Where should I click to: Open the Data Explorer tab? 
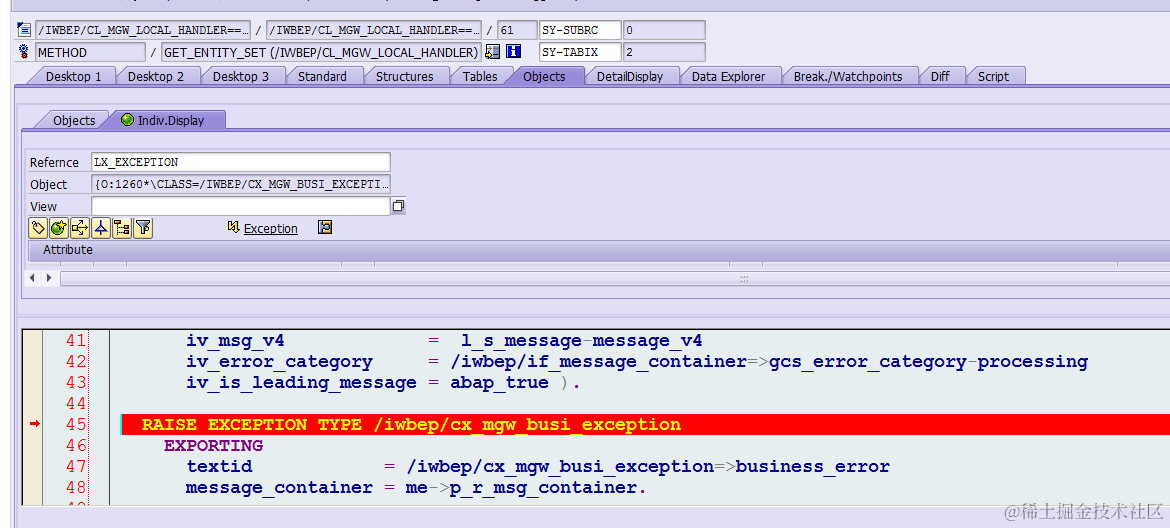(728, 76)
